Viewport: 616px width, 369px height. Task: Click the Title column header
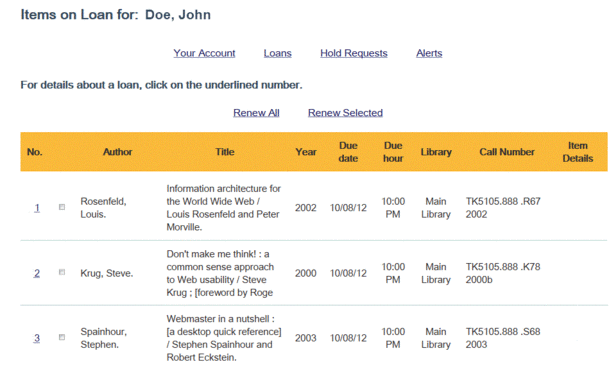[225, 152]
